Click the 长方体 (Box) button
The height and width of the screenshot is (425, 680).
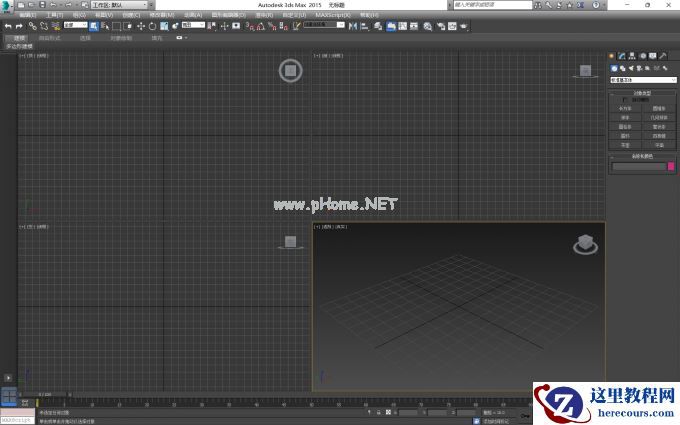pos(625,108)
